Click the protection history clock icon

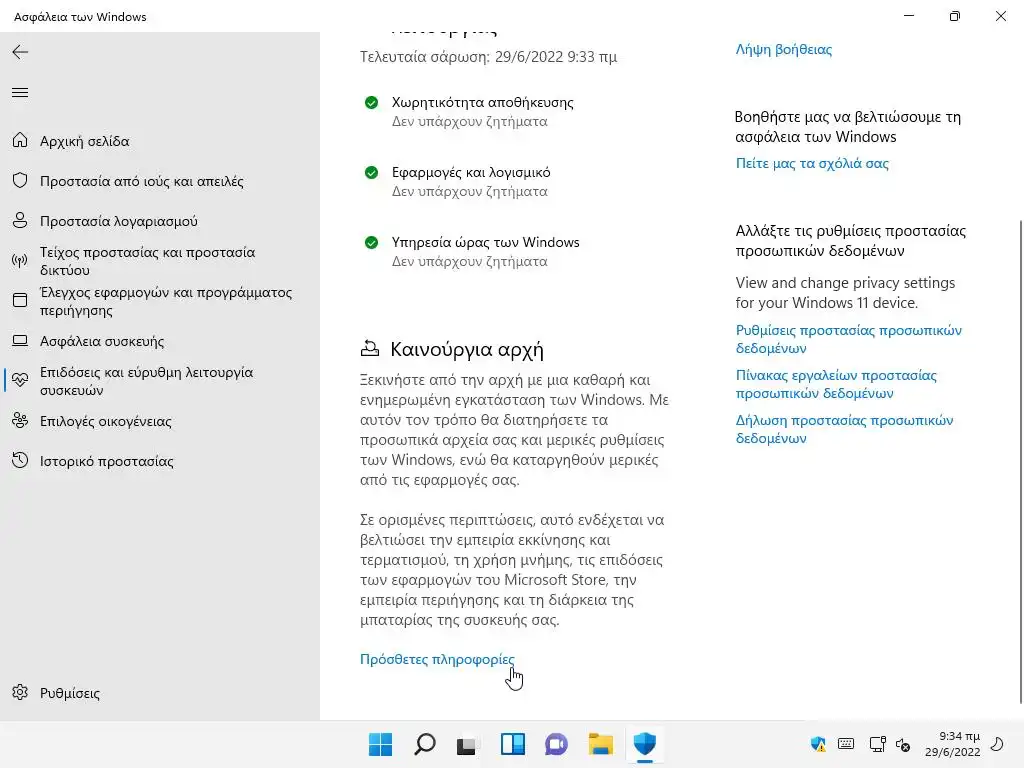[x=20, y=460]
